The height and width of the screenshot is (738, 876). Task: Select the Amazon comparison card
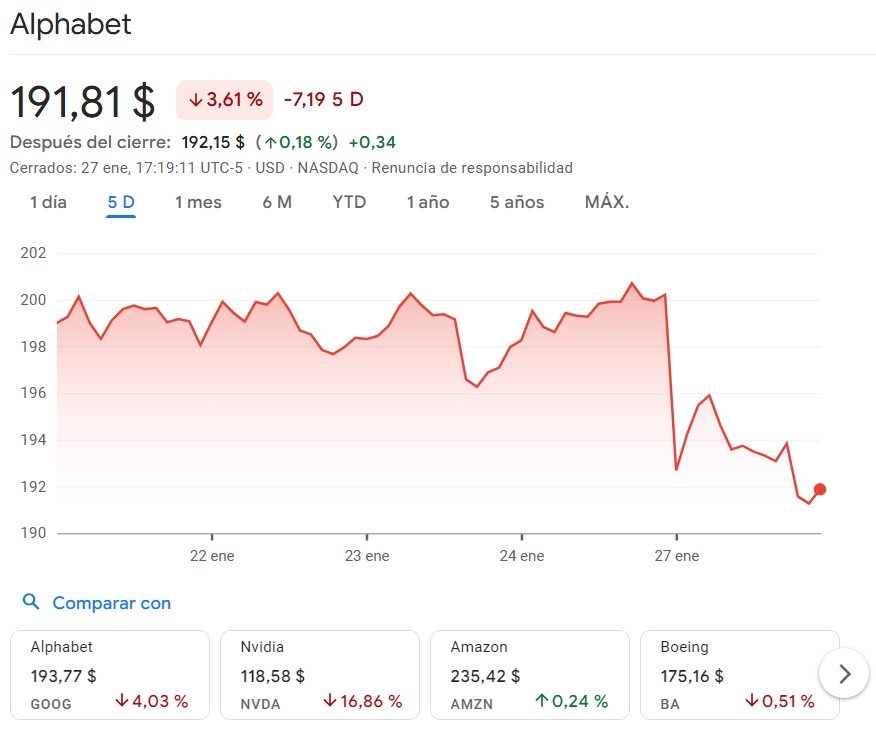pyautogui.click(x=529, y=674)
